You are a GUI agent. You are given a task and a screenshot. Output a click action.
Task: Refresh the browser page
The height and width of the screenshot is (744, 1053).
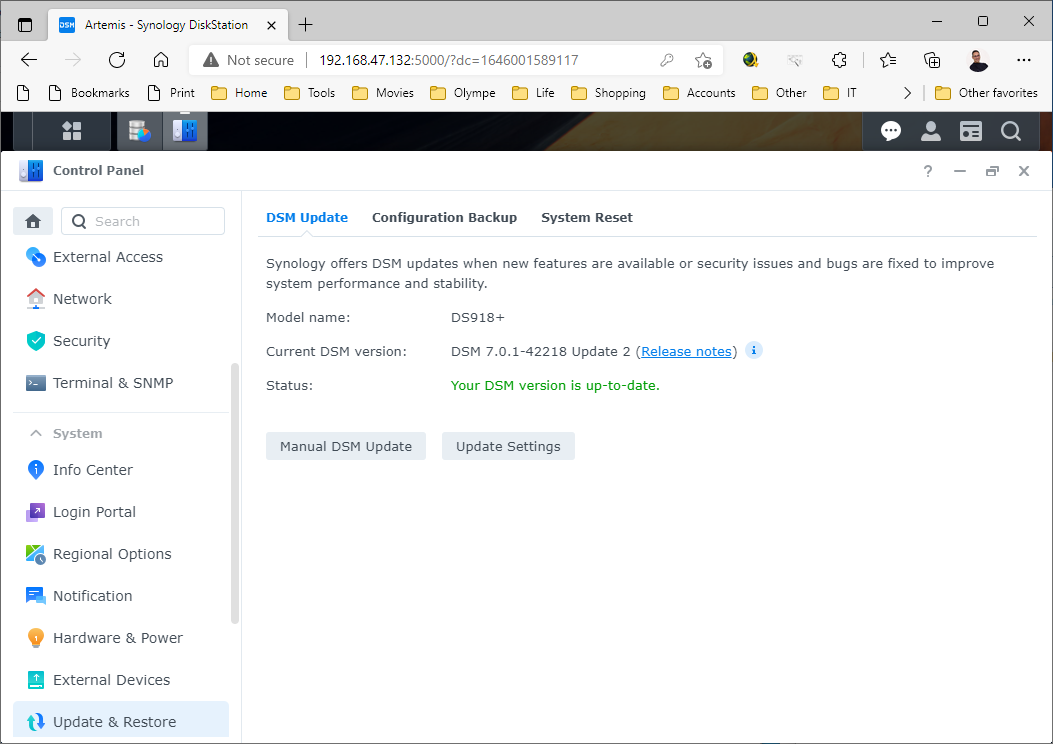pyautogui.click(x=117, y=60)
